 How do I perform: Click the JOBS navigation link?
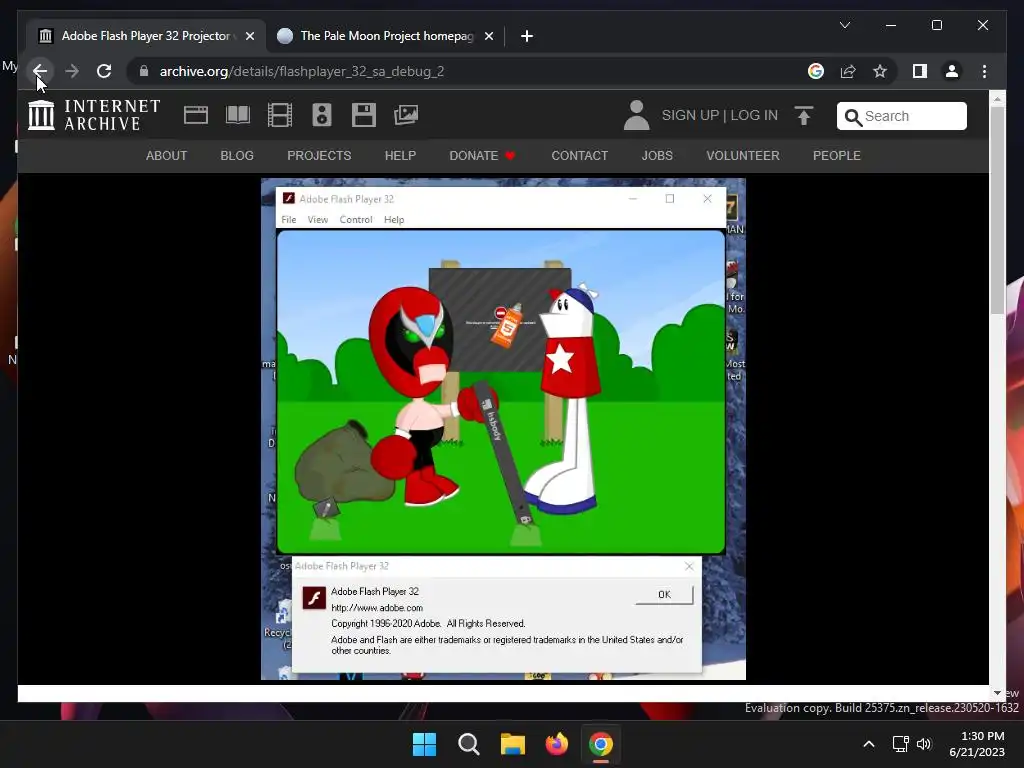pyautogui.click(x=657, y=155)
